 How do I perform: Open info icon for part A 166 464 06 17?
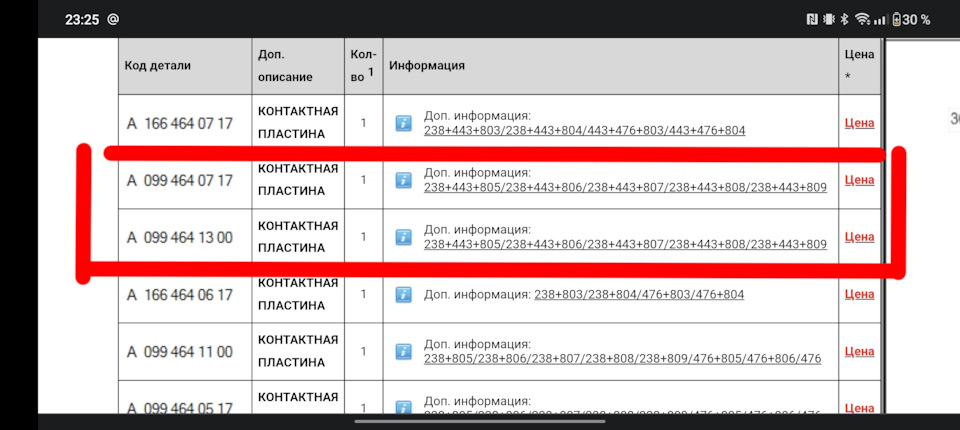tap(403, 295)
